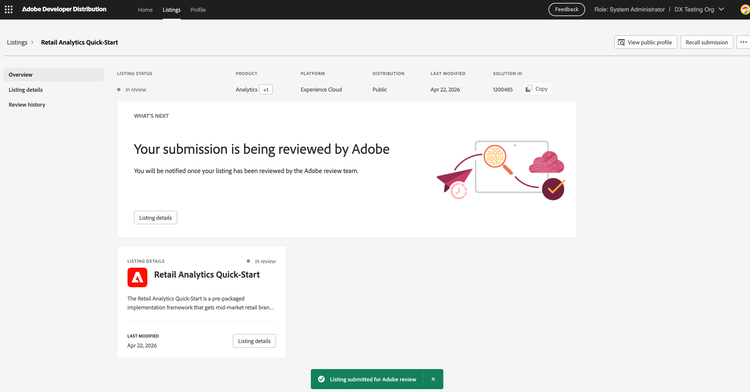Viewport: 750px width, 392px height.
Task: Open the app switcher grid icon
Action: 9,9
